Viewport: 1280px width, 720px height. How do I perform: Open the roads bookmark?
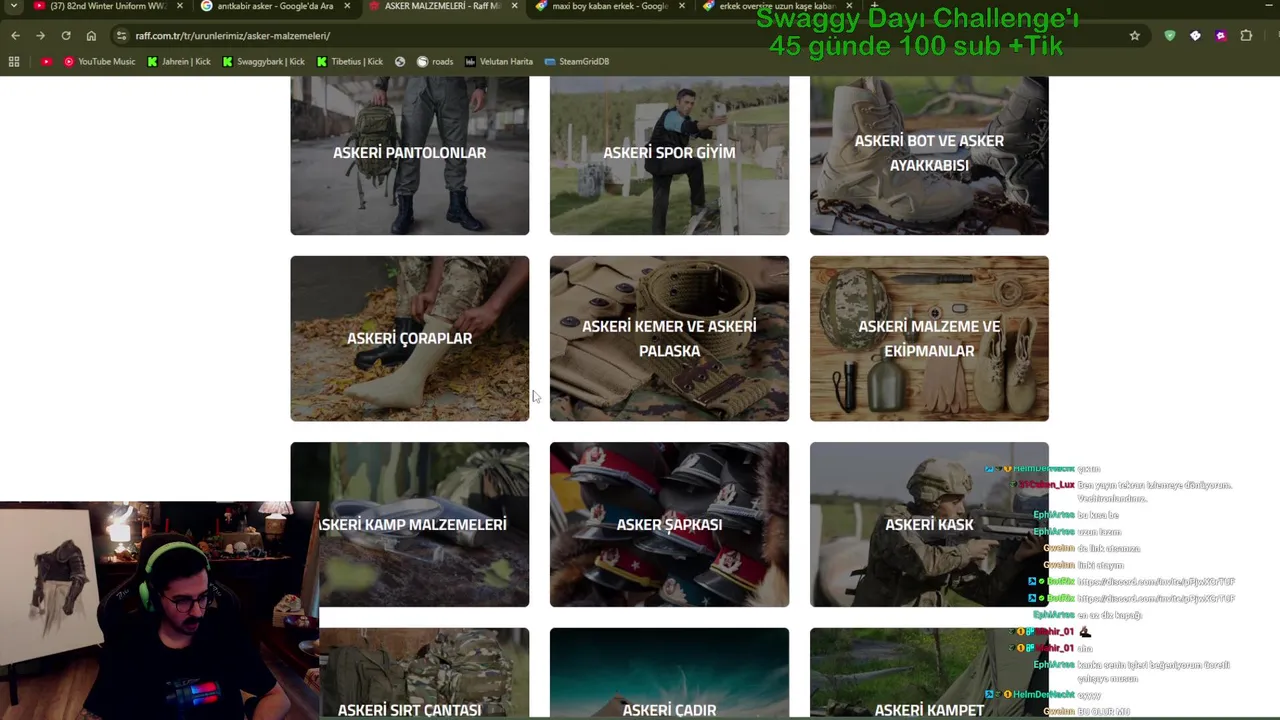435,61
